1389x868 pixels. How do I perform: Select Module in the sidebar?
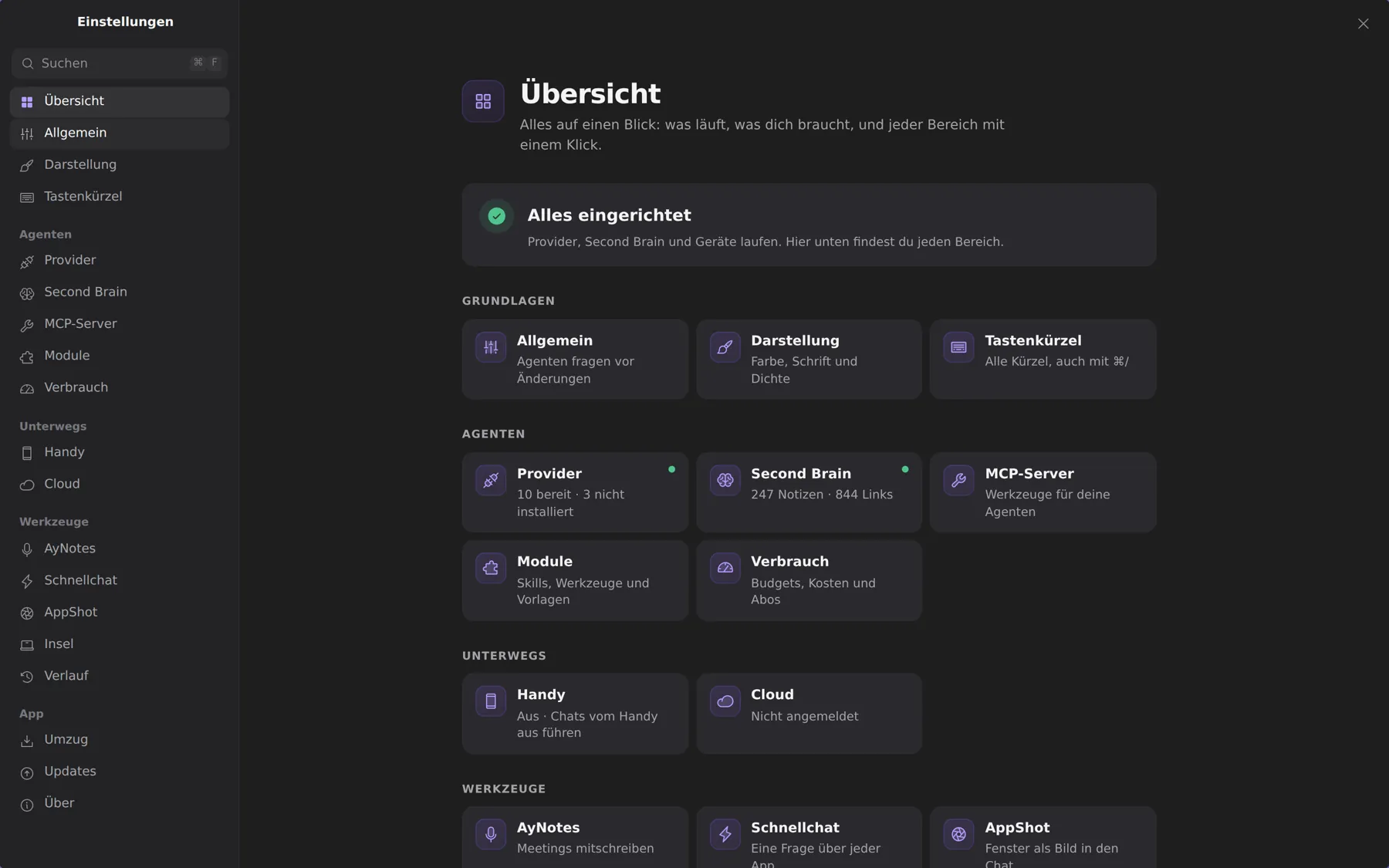coord(120,356)
